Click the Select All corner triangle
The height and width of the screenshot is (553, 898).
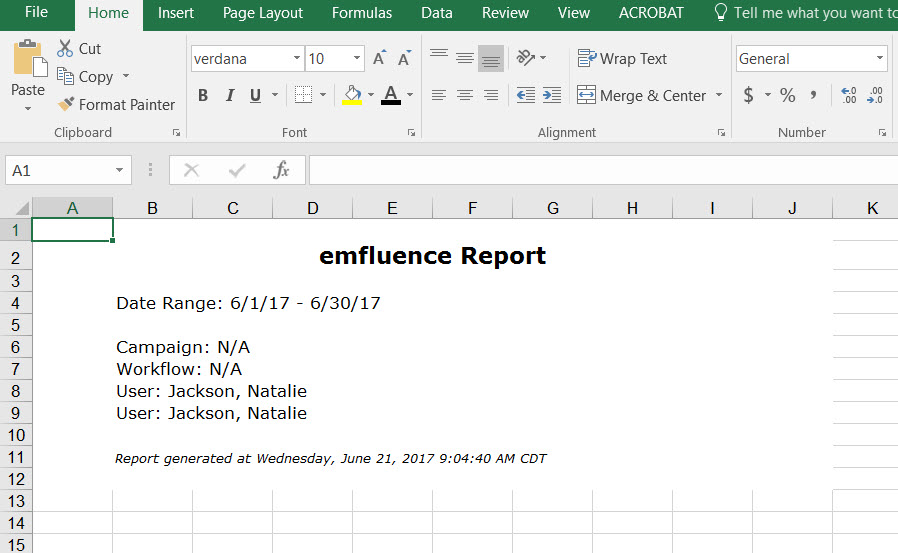[x=22, y=208]
